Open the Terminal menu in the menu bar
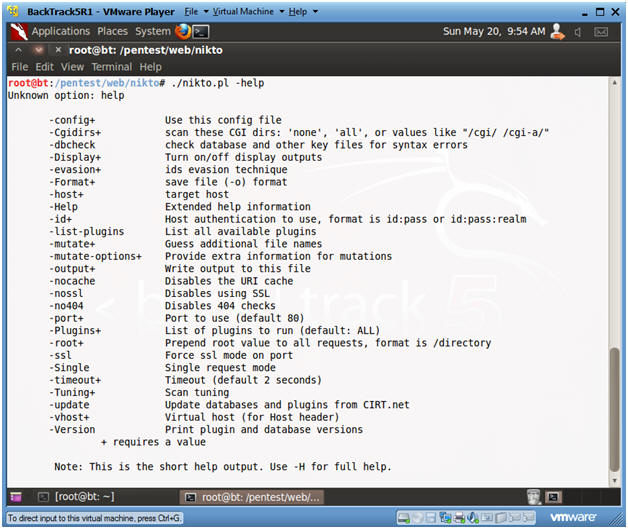The height and width of the screenshot is (529, 628). pyautogui.click(x=112, y=67)
